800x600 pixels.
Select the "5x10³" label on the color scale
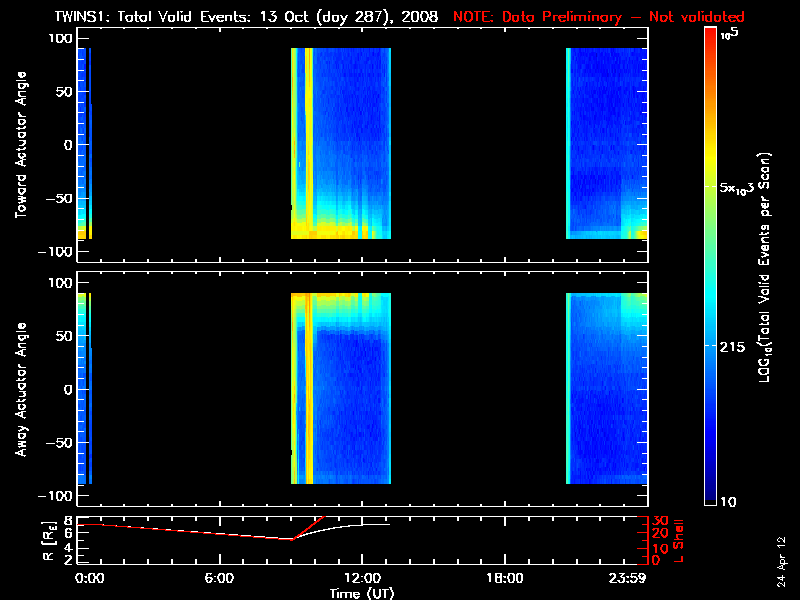[743, 189]
